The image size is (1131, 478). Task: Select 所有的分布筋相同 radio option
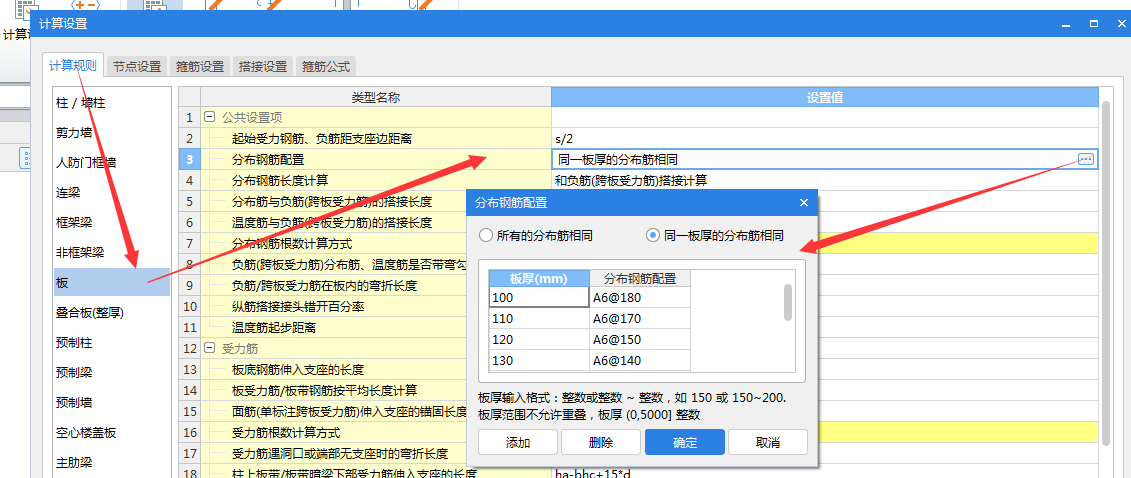pyautogui.click(x=537, y=235)
